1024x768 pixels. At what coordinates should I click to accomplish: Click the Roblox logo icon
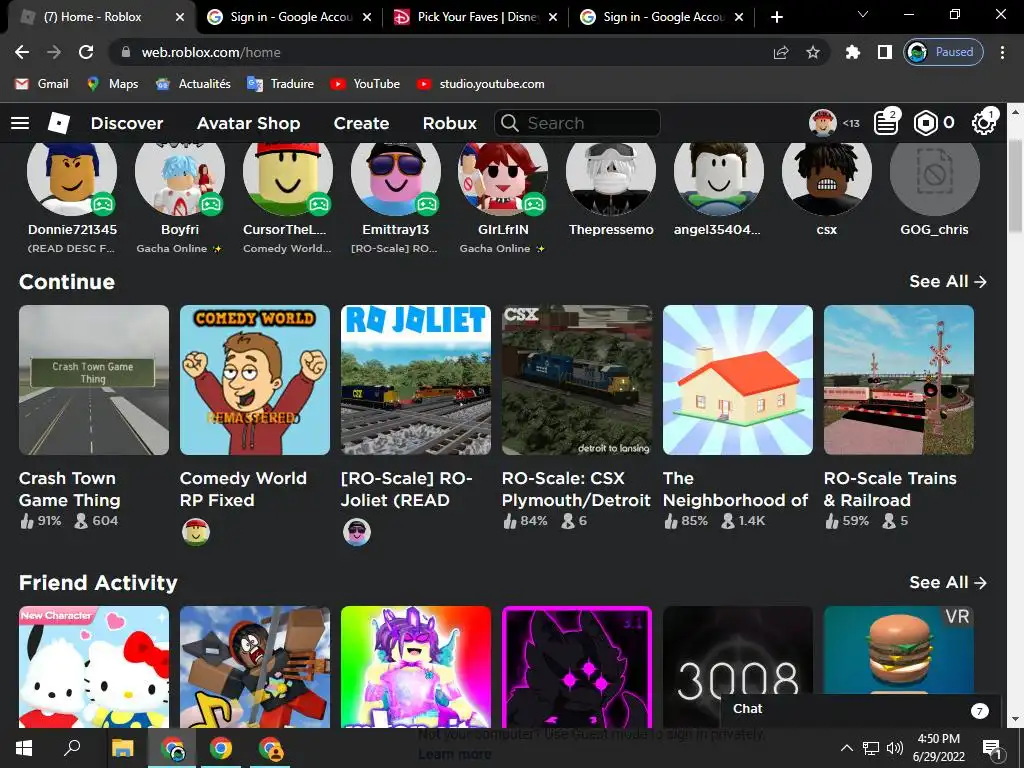[59, 123]
